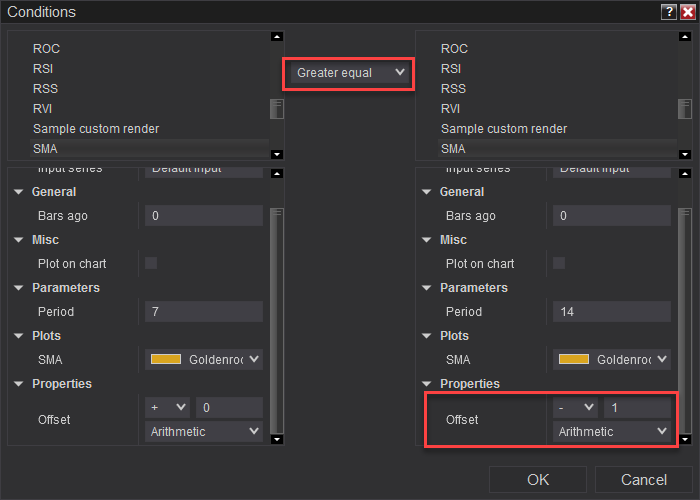
Task: Select Sample custom render in left list
Action: (96, 129)
